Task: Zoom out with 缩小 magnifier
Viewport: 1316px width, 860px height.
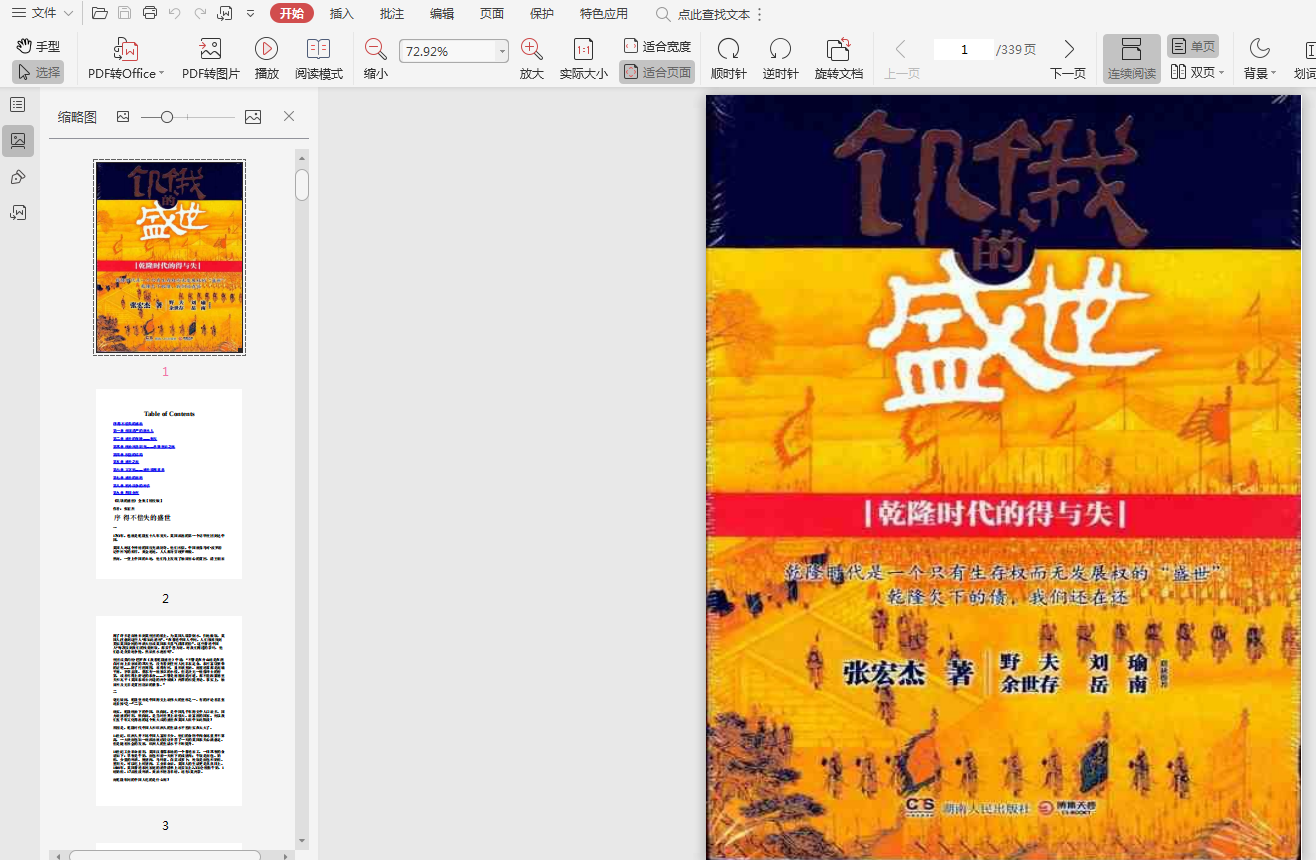Action: click(376, 59)
